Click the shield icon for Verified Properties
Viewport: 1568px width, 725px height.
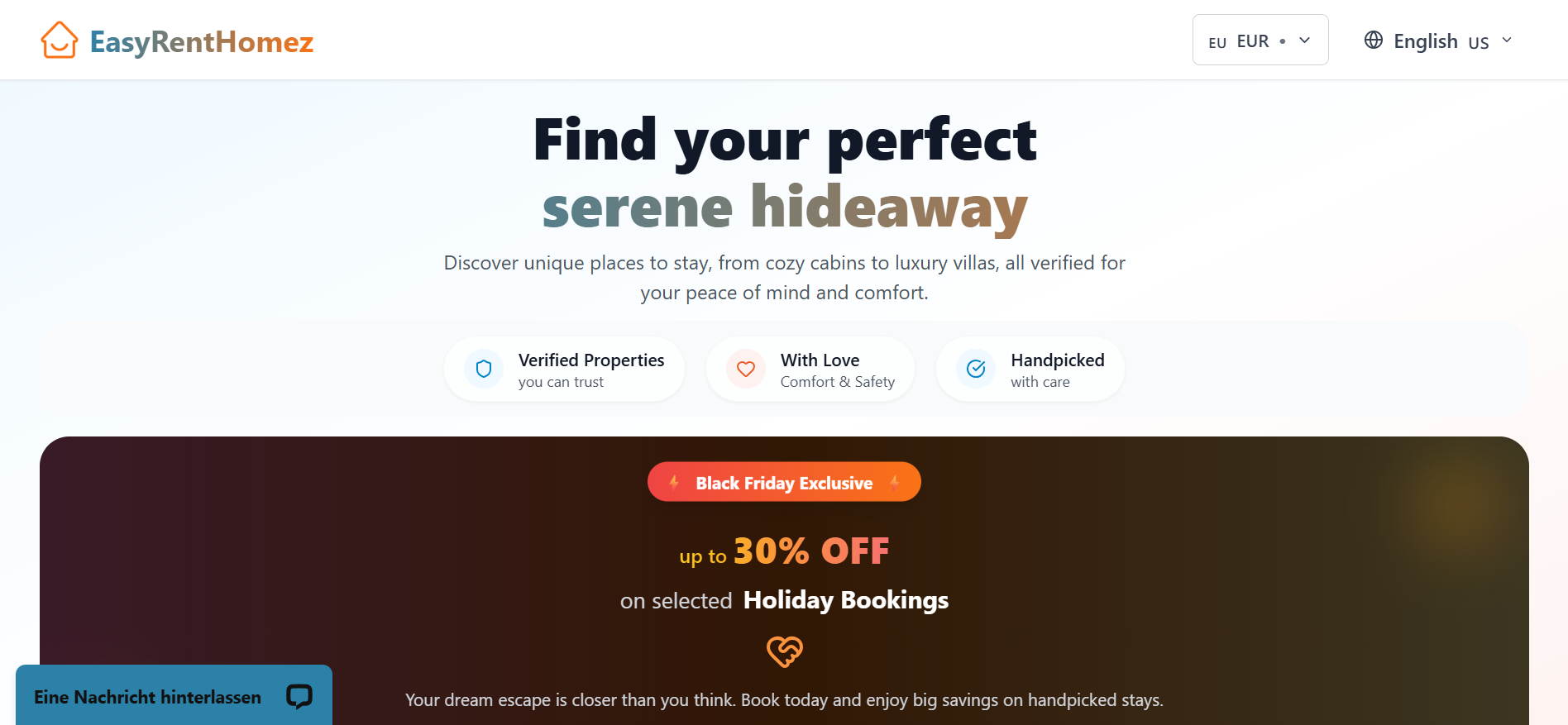pos(484,369)
